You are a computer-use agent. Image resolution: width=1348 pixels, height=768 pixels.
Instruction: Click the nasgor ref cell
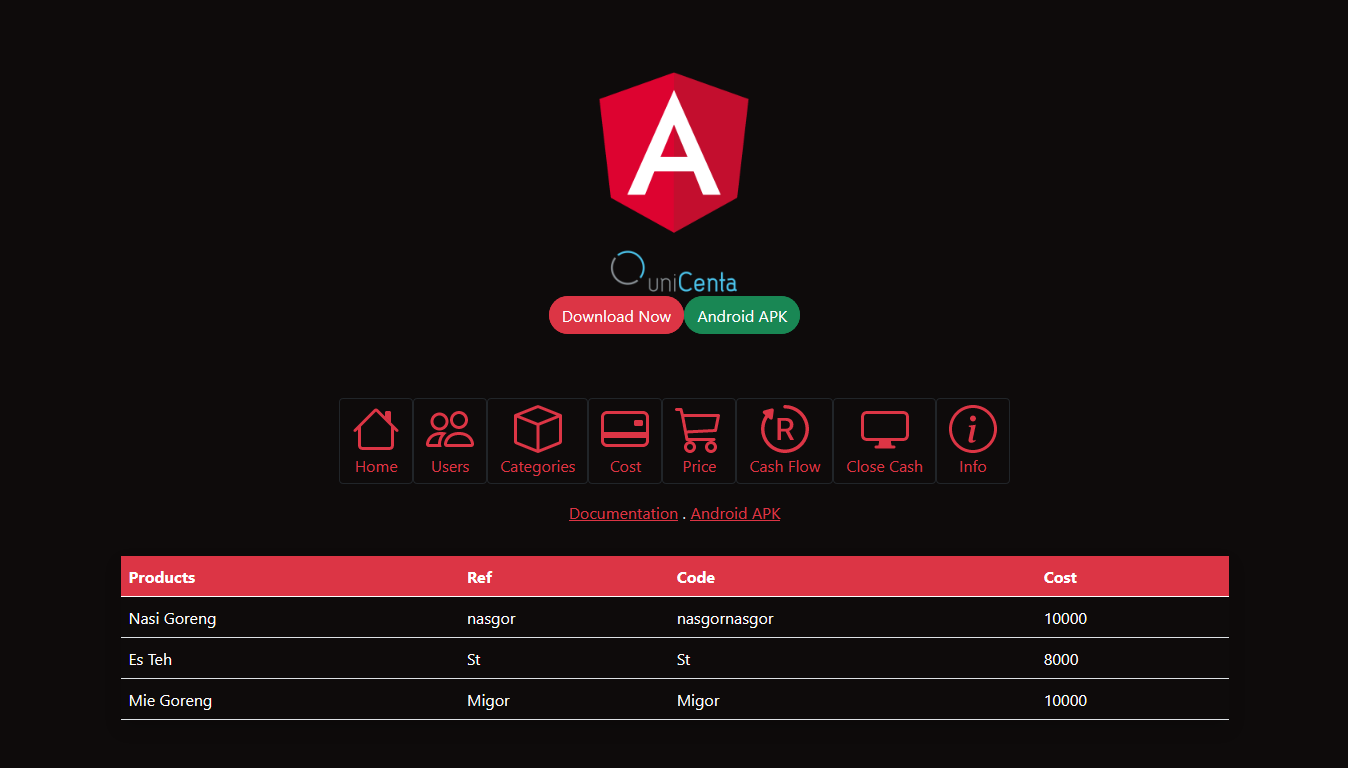(564, 618)
